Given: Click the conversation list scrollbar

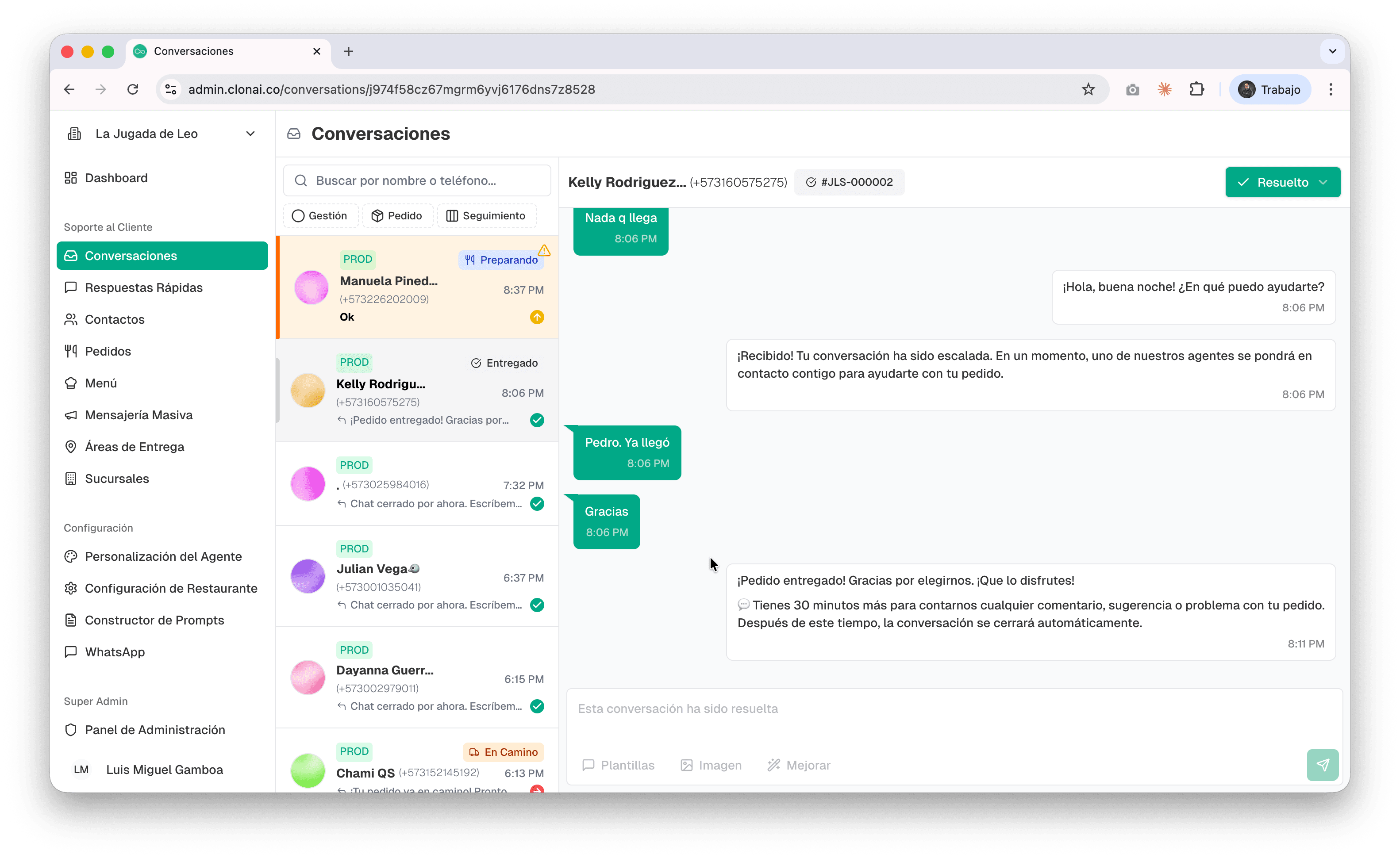Looking at the screenshot, I should (278, 390).
